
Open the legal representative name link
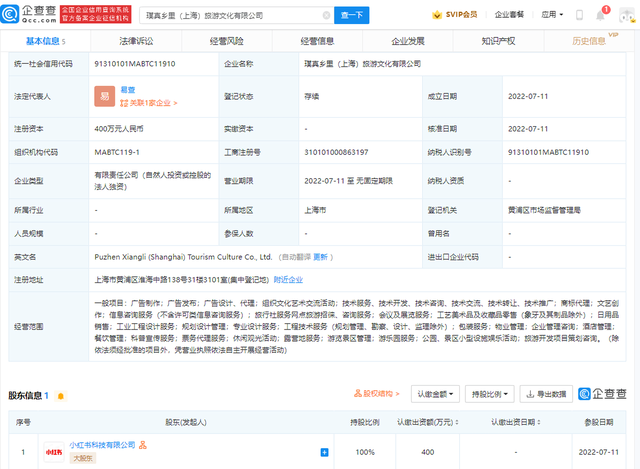click(x=128, y=89)
